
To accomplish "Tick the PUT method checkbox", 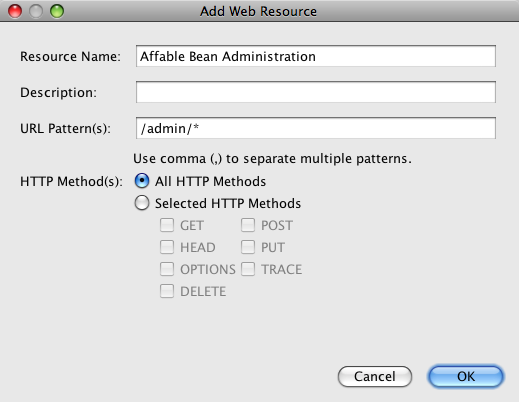I will 248,247.
